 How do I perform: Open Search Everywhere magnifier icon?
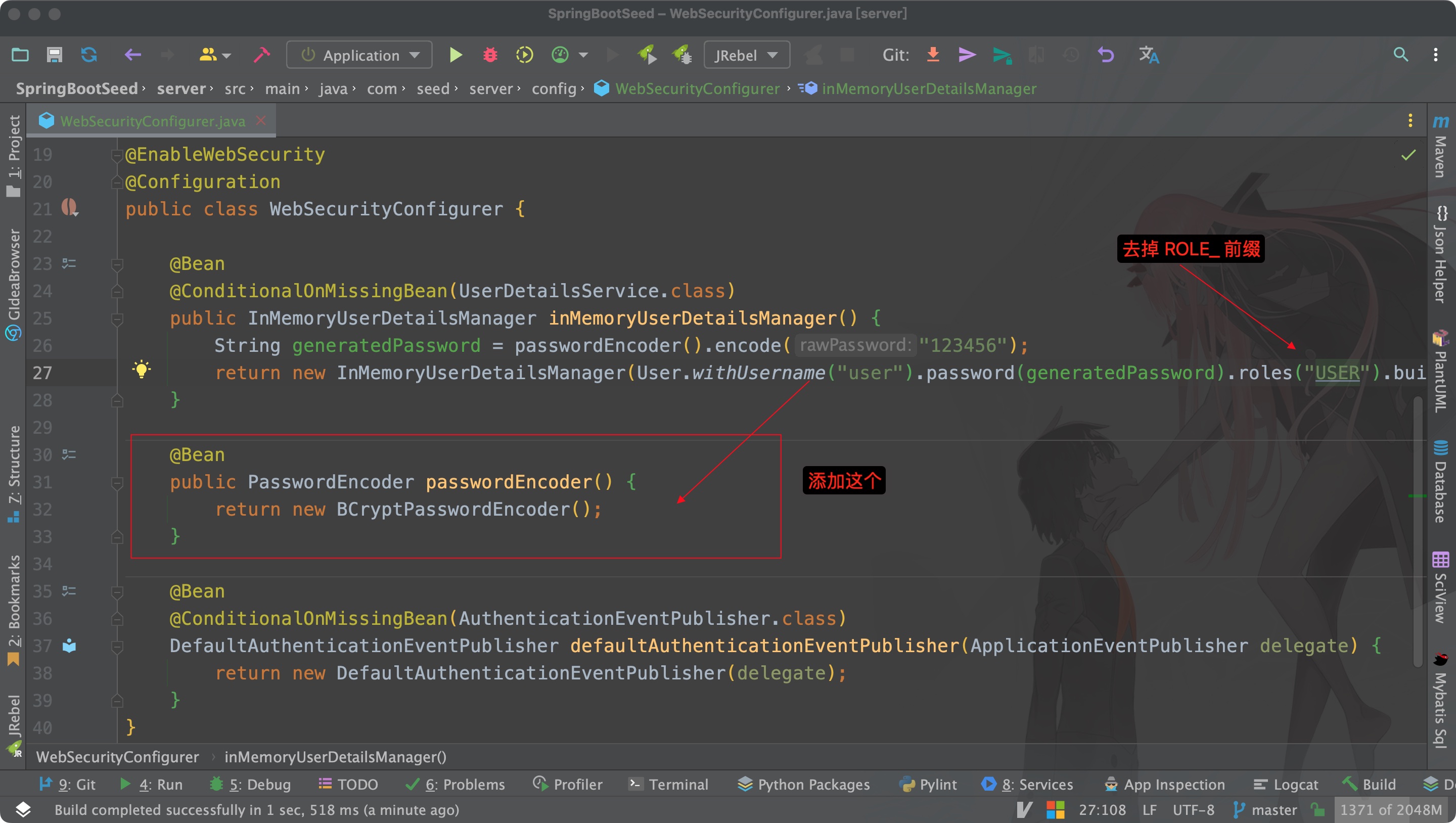tap(1400, 54)
